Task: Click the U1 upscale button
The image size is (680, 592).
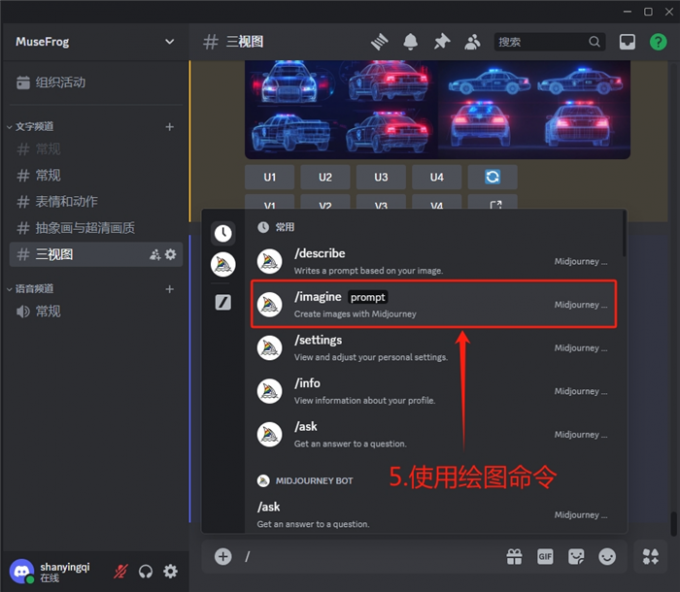Action: [x=269, y=177]
